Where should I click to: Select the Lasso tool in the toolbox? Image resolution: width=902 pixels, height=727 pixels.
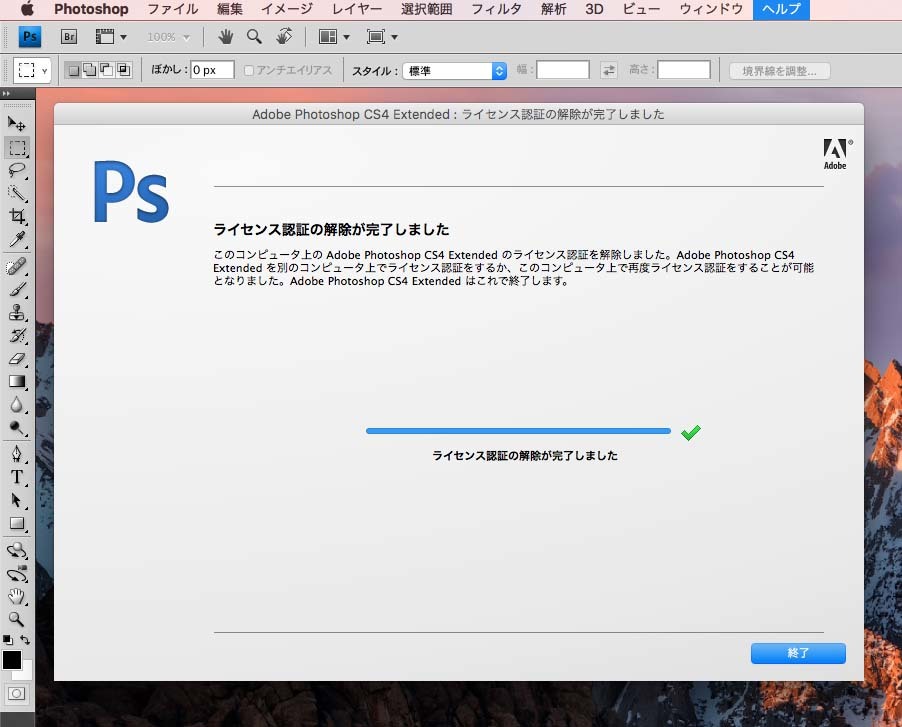[x=17, y=170]
